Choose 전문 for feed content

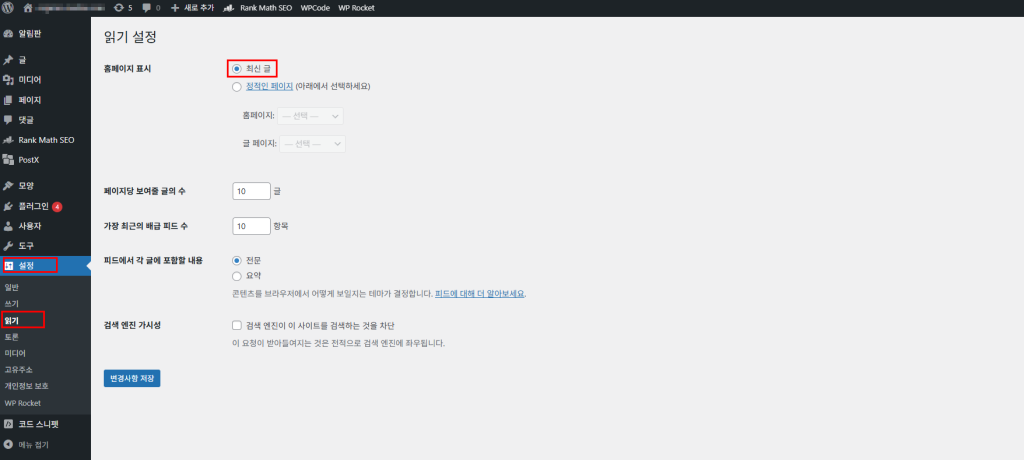tap(236, 260)
